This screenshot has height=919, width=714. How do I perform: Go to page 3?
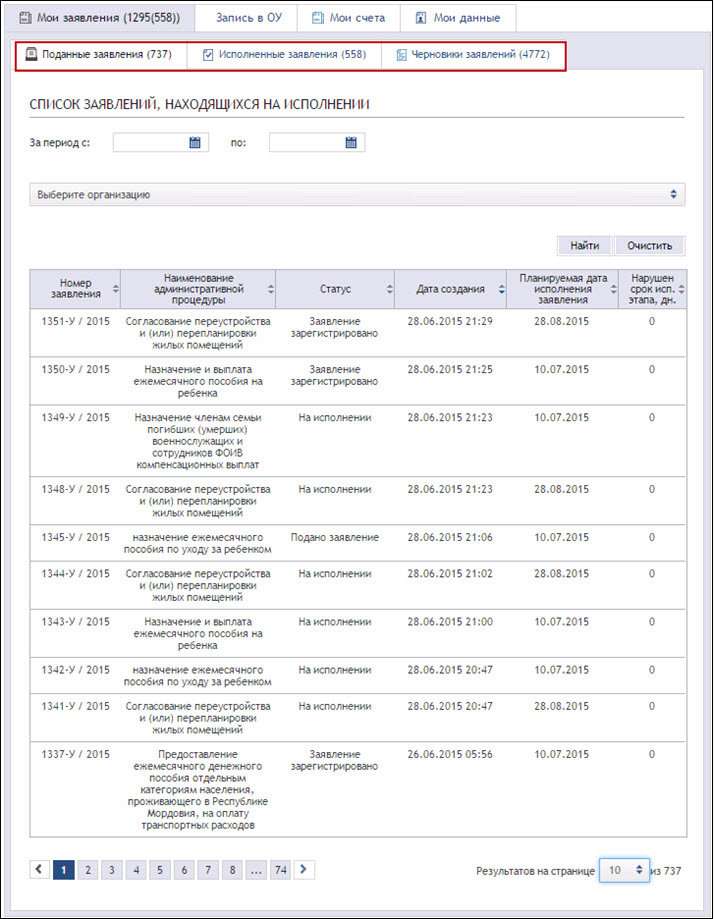pyautogui.click(x=112, y=870)
